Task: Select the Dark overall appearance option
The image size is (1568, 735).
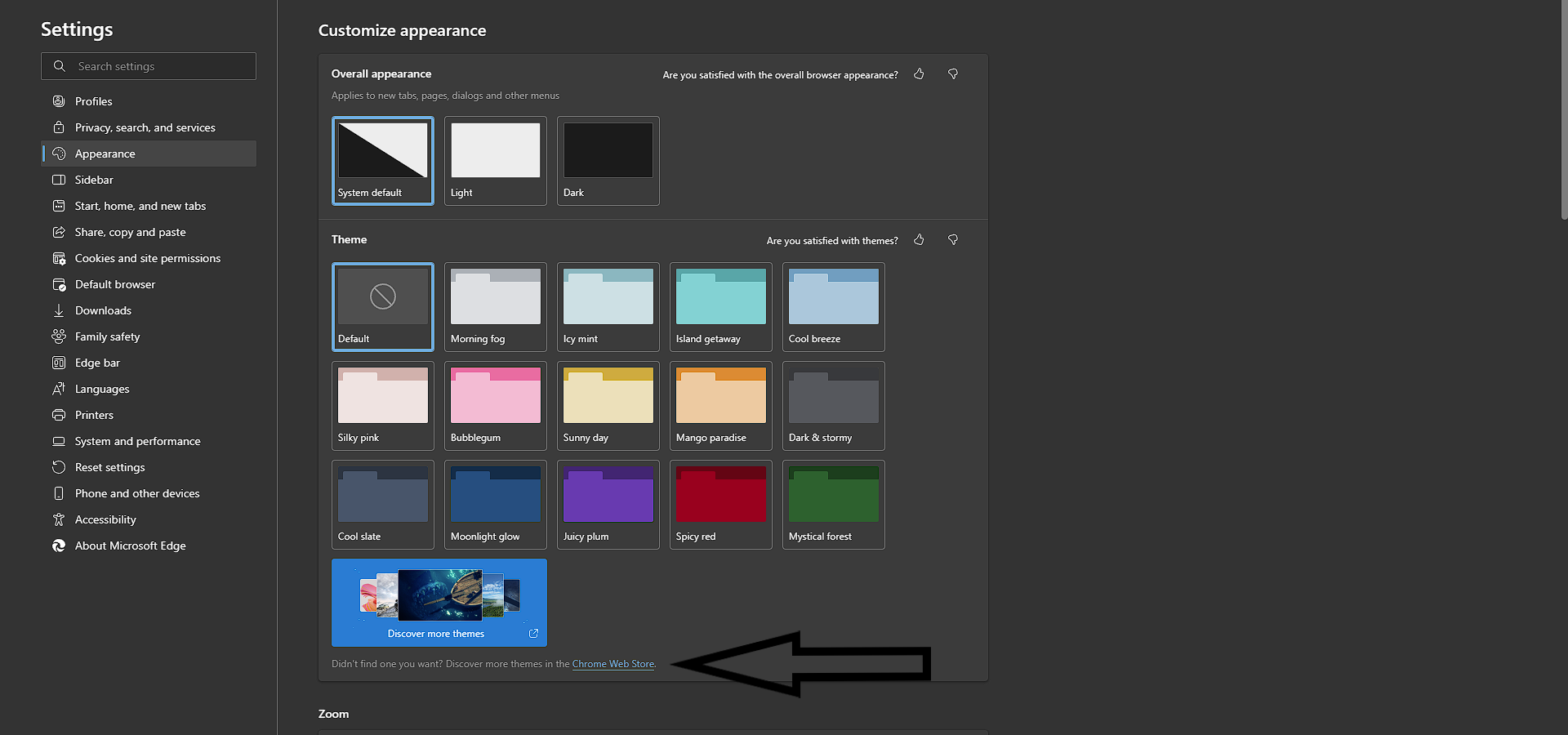Action: 608,160
